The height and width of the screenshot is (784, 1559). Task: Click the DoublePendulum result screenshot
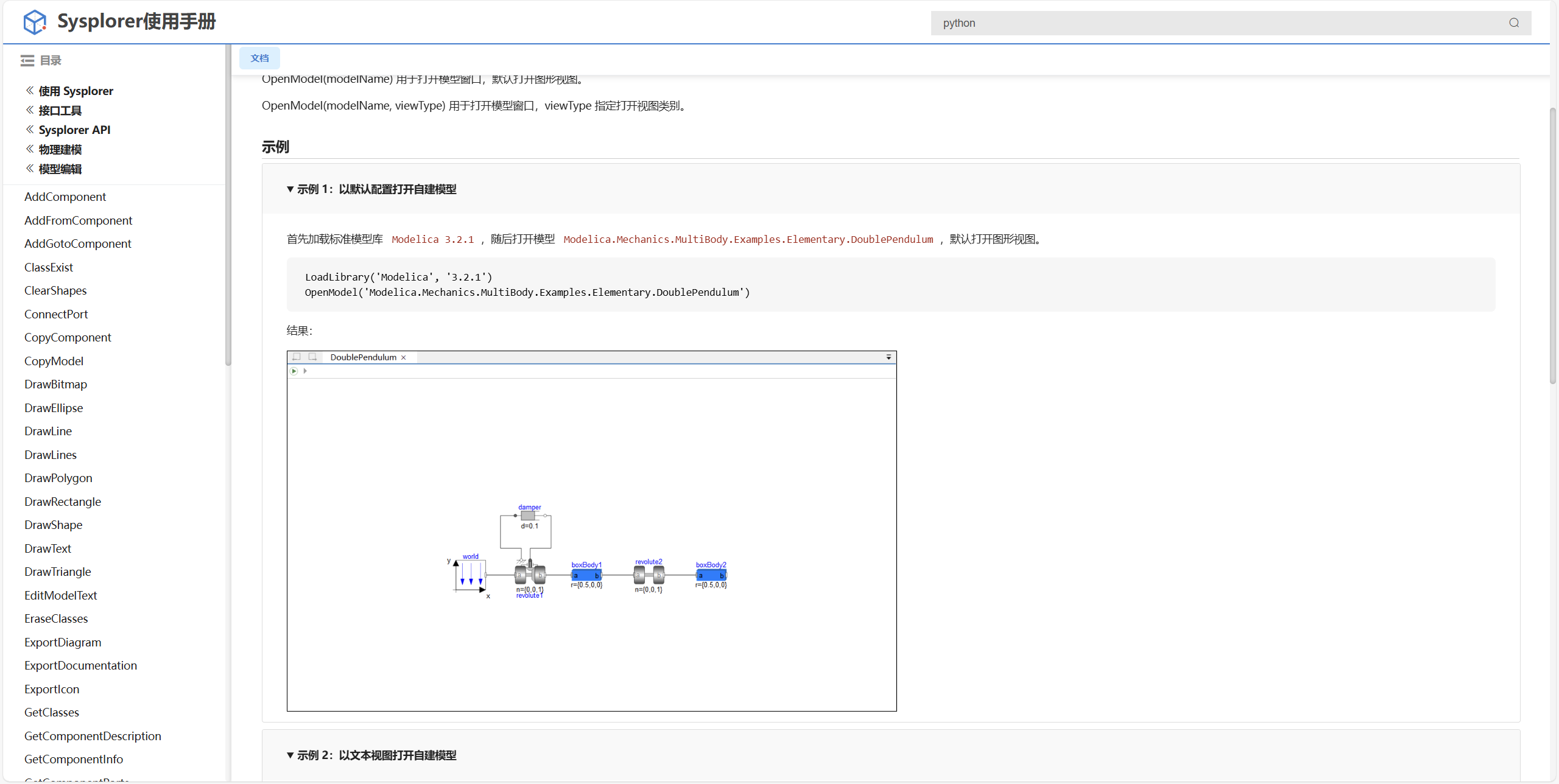click(x=591, y=531)
